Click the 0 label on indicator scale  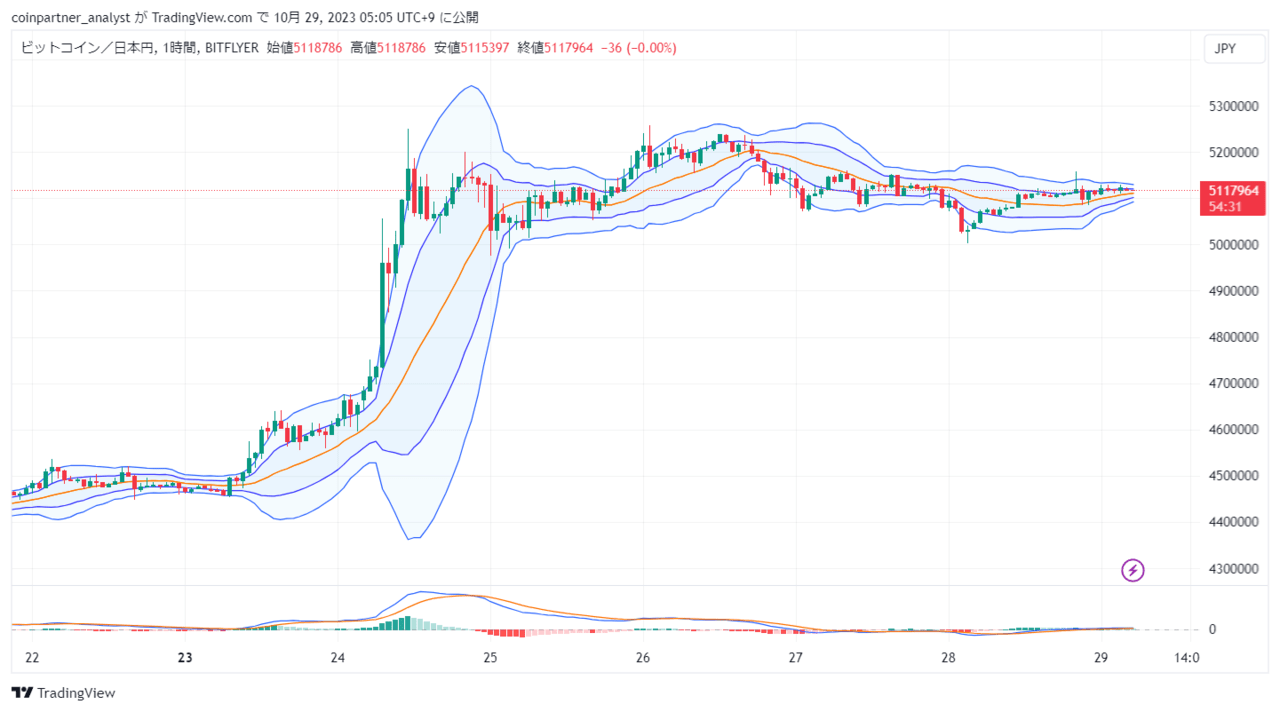[1213, 629]
